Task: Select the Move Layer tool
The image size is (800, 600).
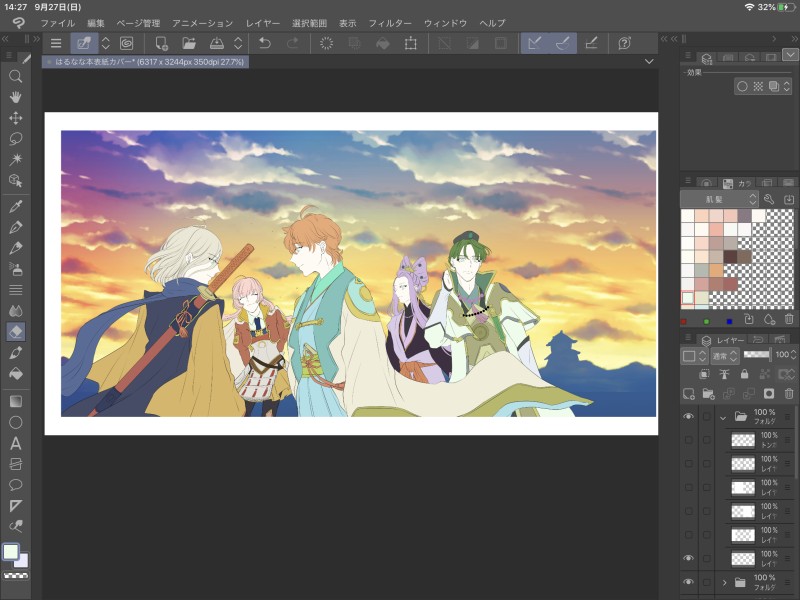Action: pos(15,118)
